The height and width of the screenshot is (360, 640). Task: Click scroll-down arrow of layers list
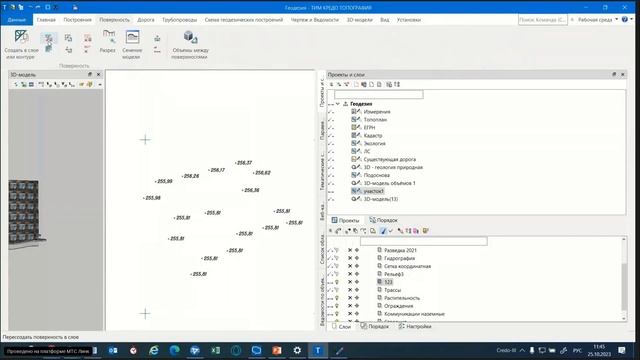624,319
